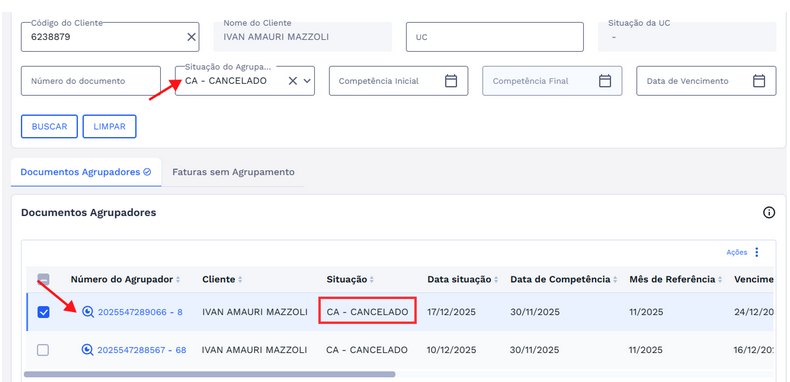Toggle the select-all header checkbox

pyautogui.click(x=43, y=279)
